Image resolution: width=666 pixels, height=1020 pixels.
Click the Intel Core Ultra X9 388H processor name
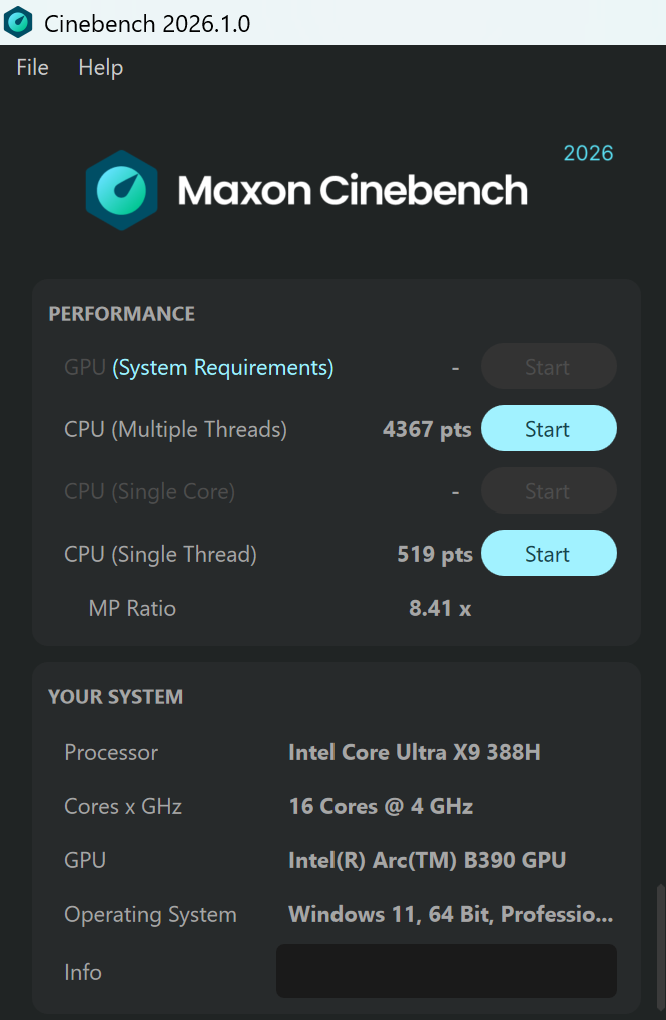pyautogui.click(x=414, y=752)
